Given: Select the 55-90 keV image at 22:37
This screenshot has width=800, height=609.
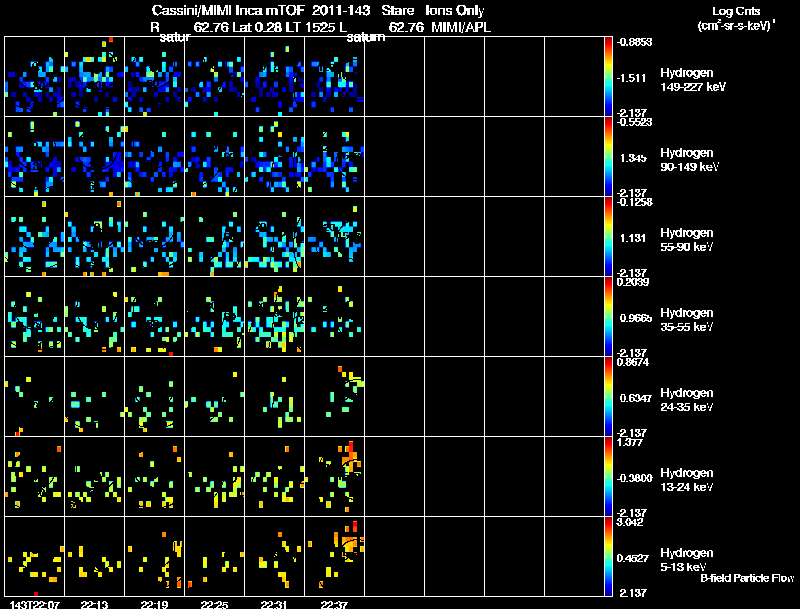Looking at the screenshot, I should point(335,237).
